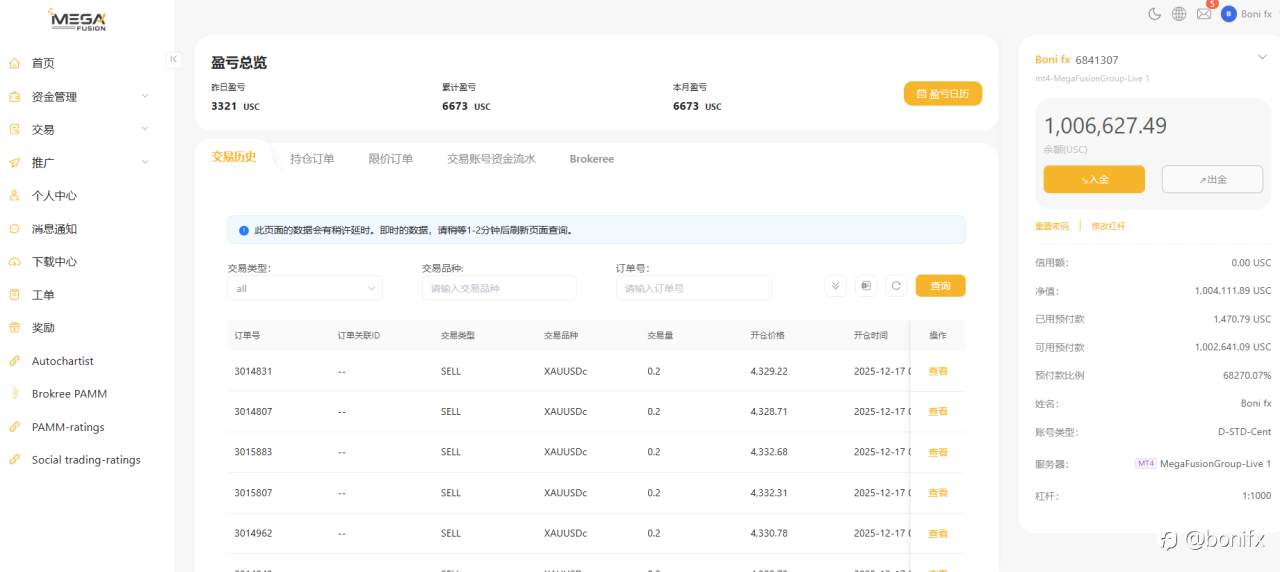Click the orange 入金 deposit button
Image resolution: width=1280 pixels, height=572 pixels.
coord(1093,180)
